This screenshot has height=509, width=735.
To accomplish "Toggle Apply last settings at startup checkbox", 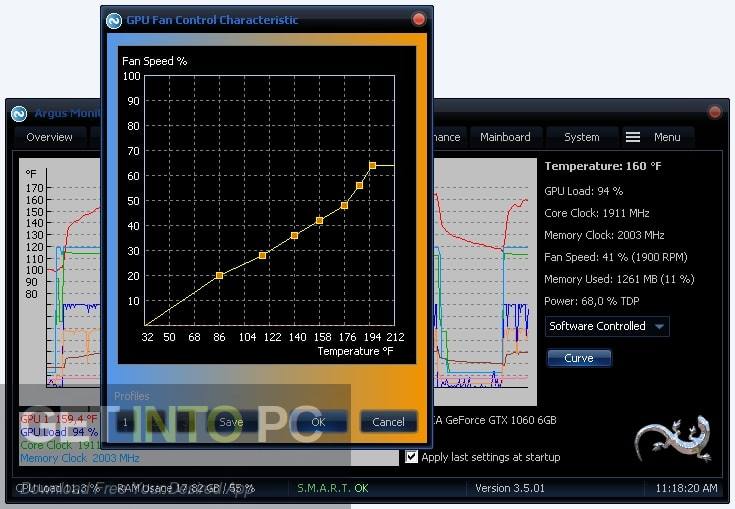I will (x=411, y=457).
